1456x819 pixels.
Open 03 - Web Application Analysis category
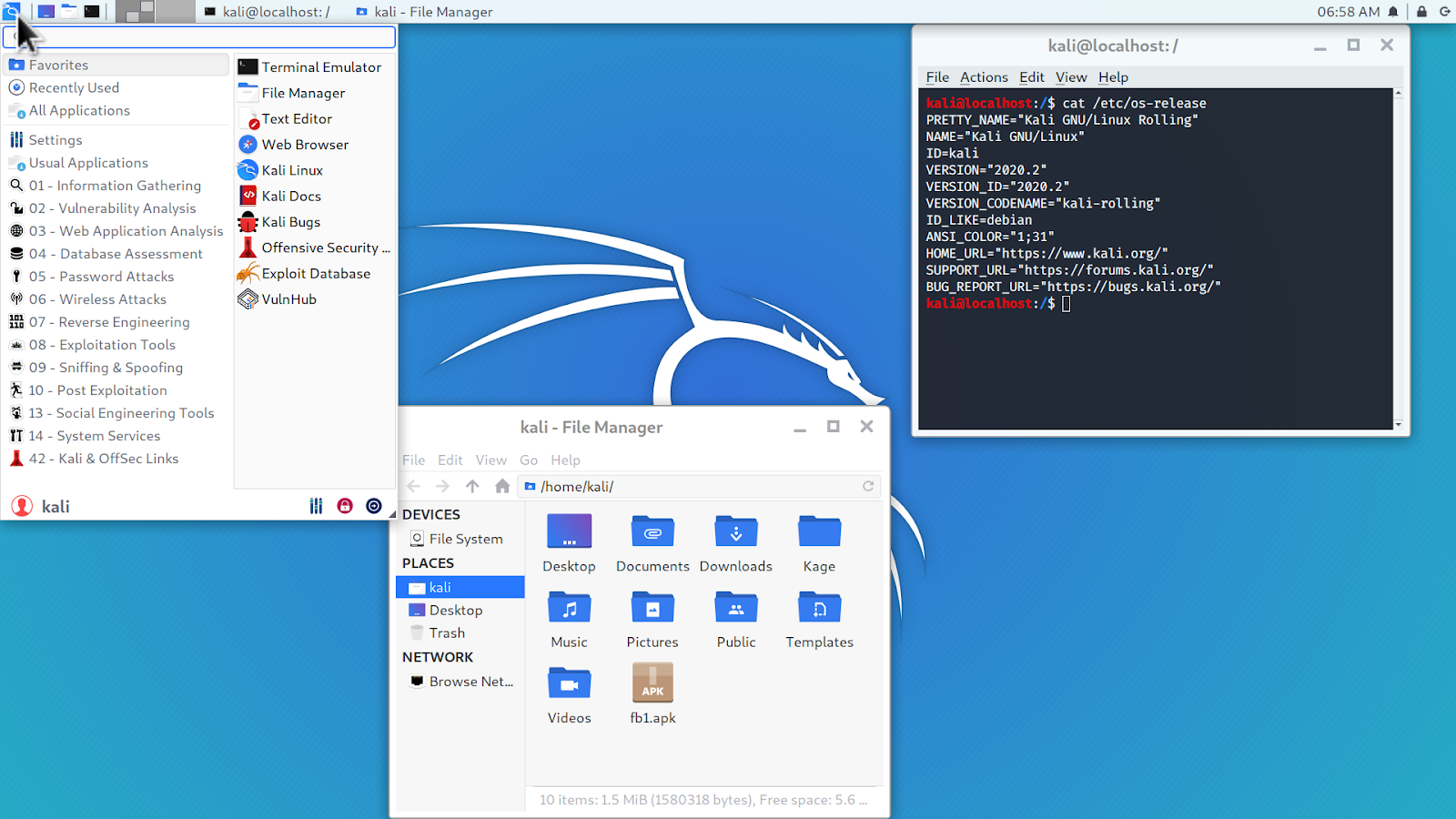tap(117, 231)
